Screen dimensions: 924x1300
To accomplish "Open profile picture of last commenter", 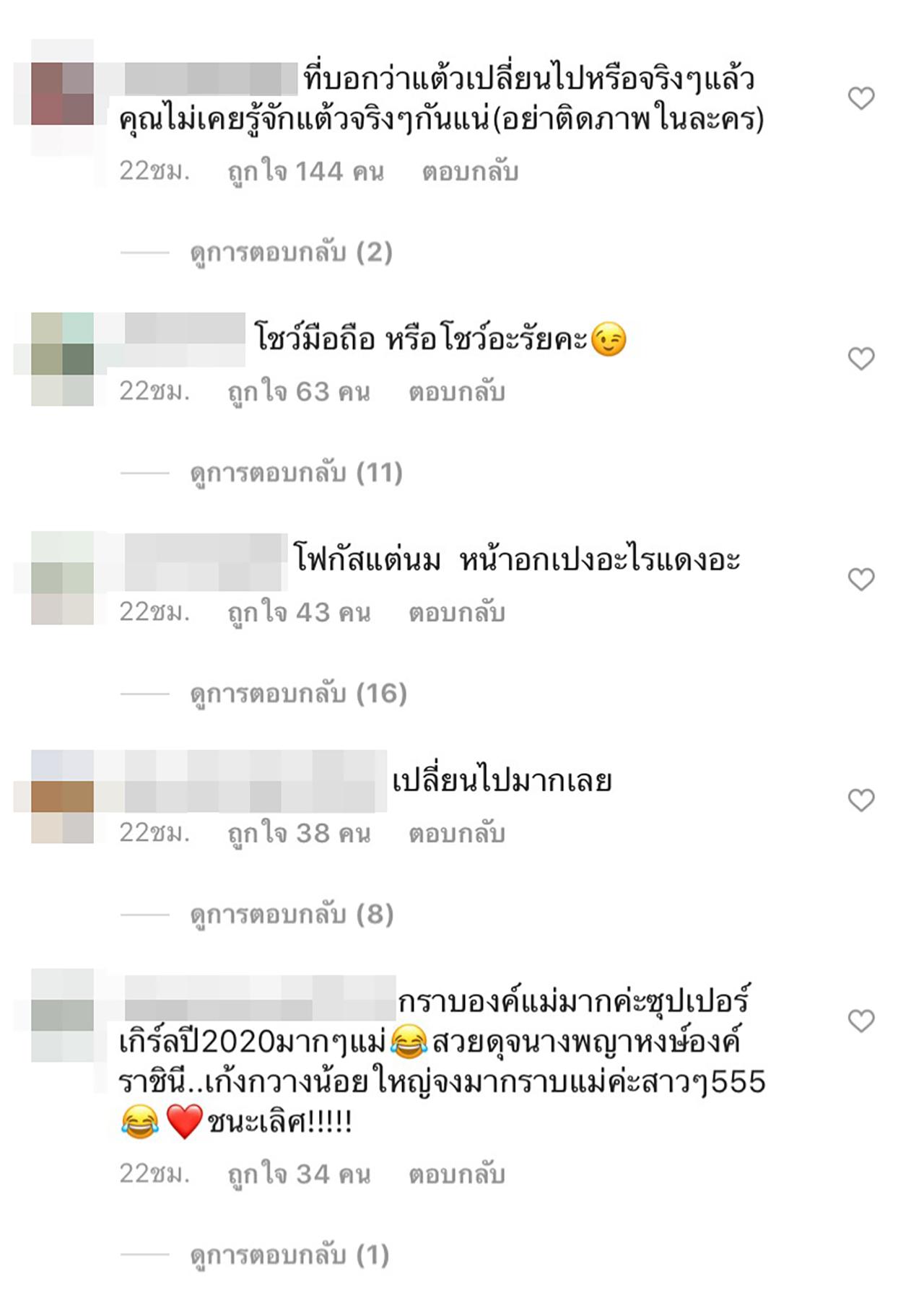I will (x=62, y=1015).
